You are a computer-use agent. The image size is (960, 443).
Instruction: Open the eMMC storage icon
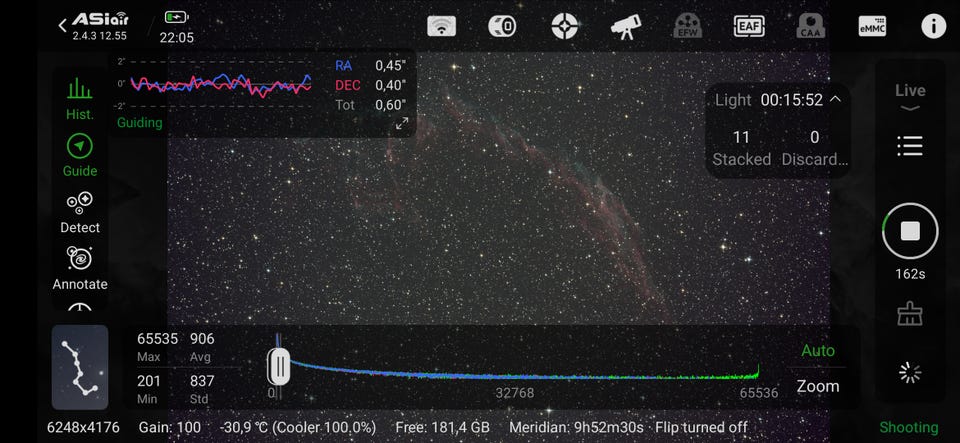pyautogui.click(x=872, y=26)
